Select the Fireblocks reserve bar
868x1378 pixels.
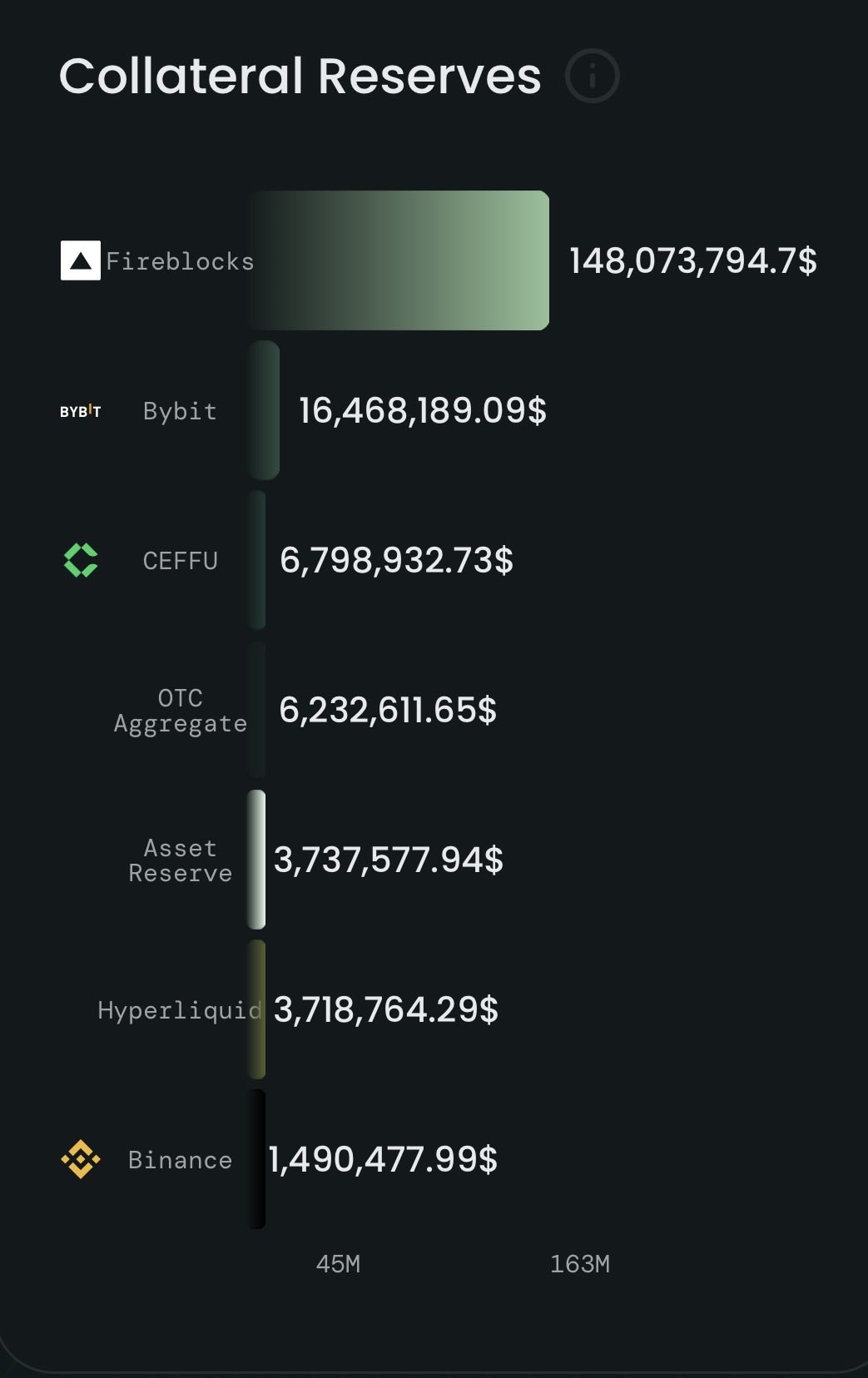pyautogui.click(x=399, y=260)
